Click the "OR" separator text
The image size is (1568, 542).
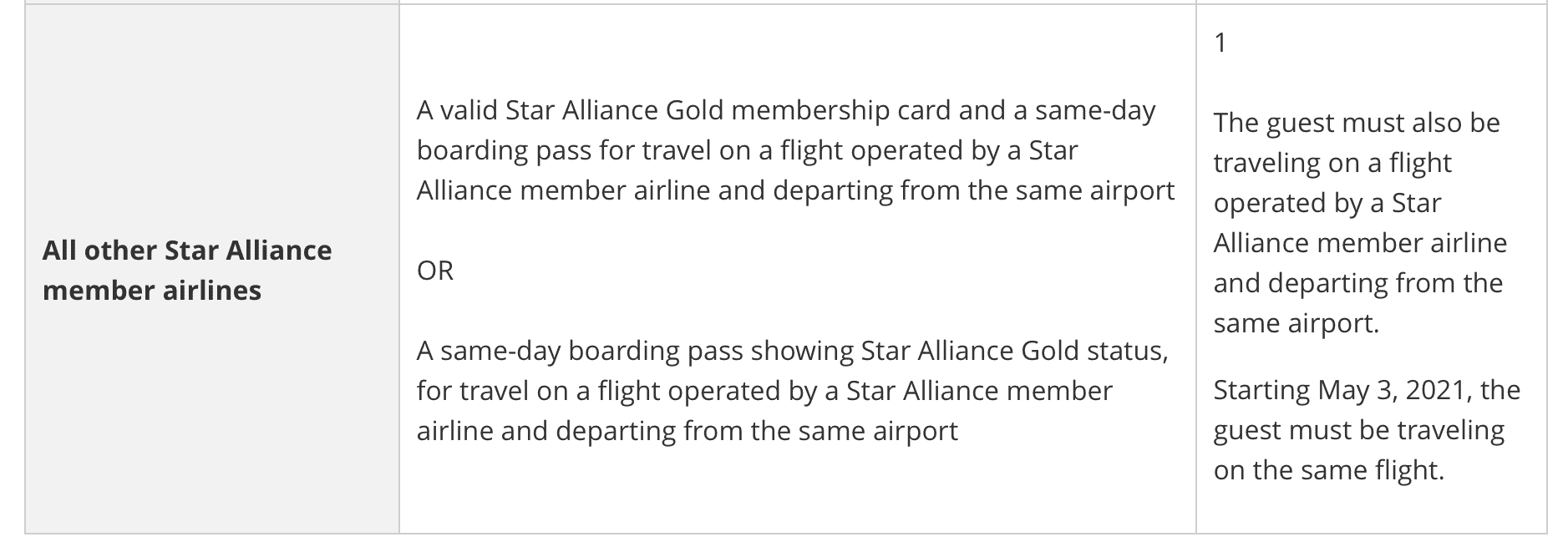435,271
